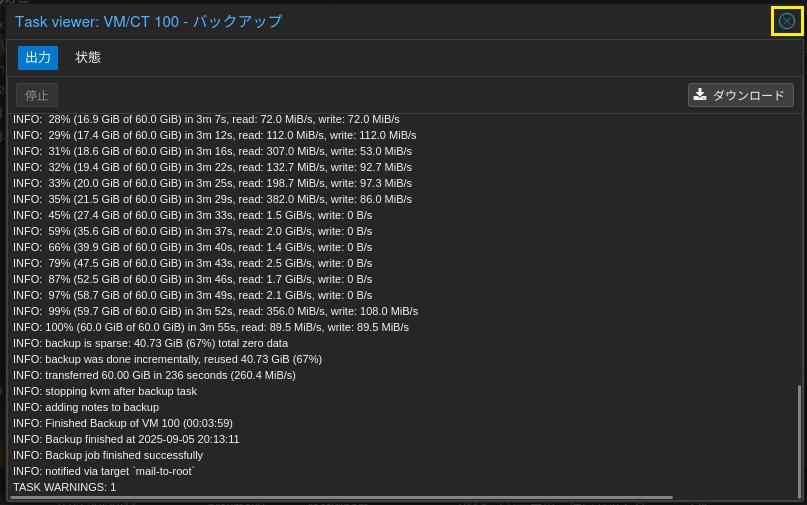Select the 'adding notes to backup' line

[x=86, y=407]
